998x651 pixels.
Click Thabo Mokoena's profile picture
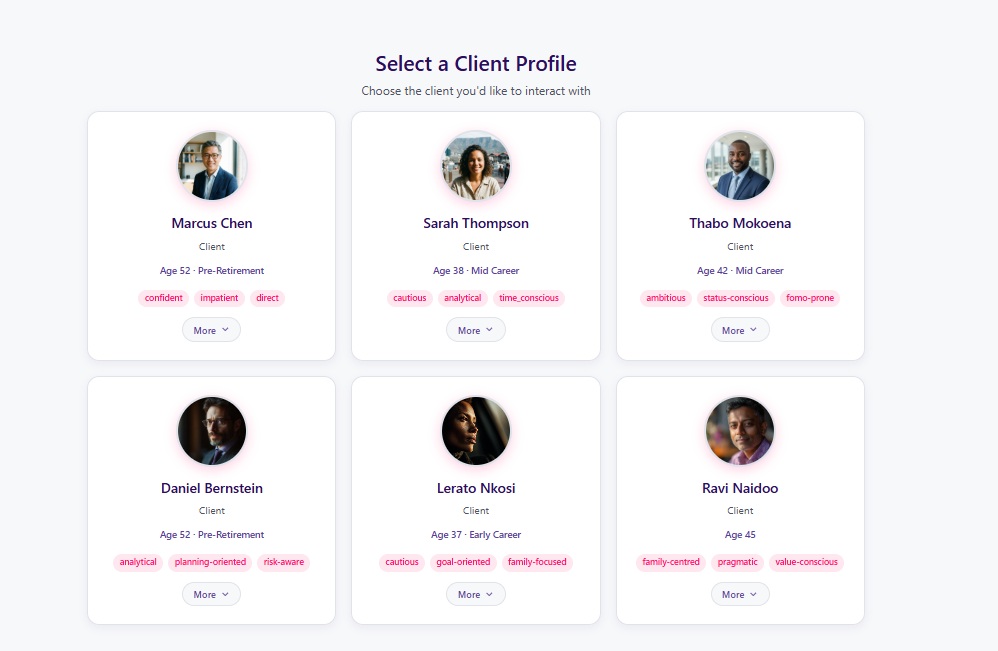click(x=740, y=165)
